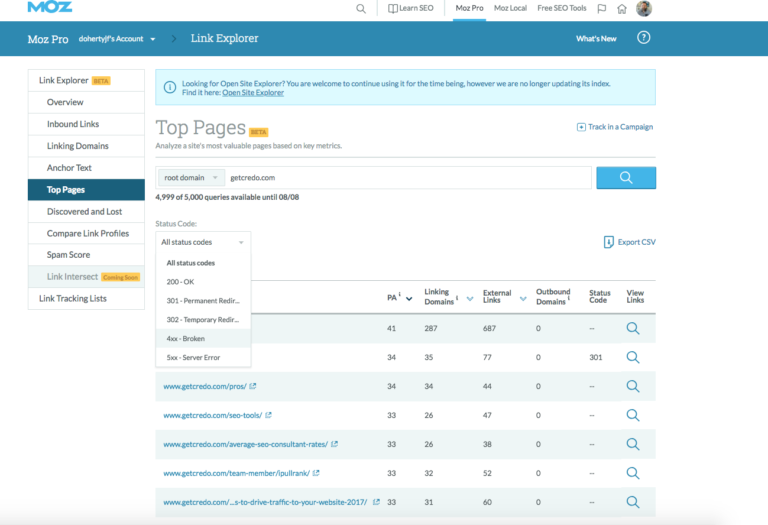The image size is (768, 525).
Task: Open Linking Domains in sidebar
Action: tap(86, 146)
